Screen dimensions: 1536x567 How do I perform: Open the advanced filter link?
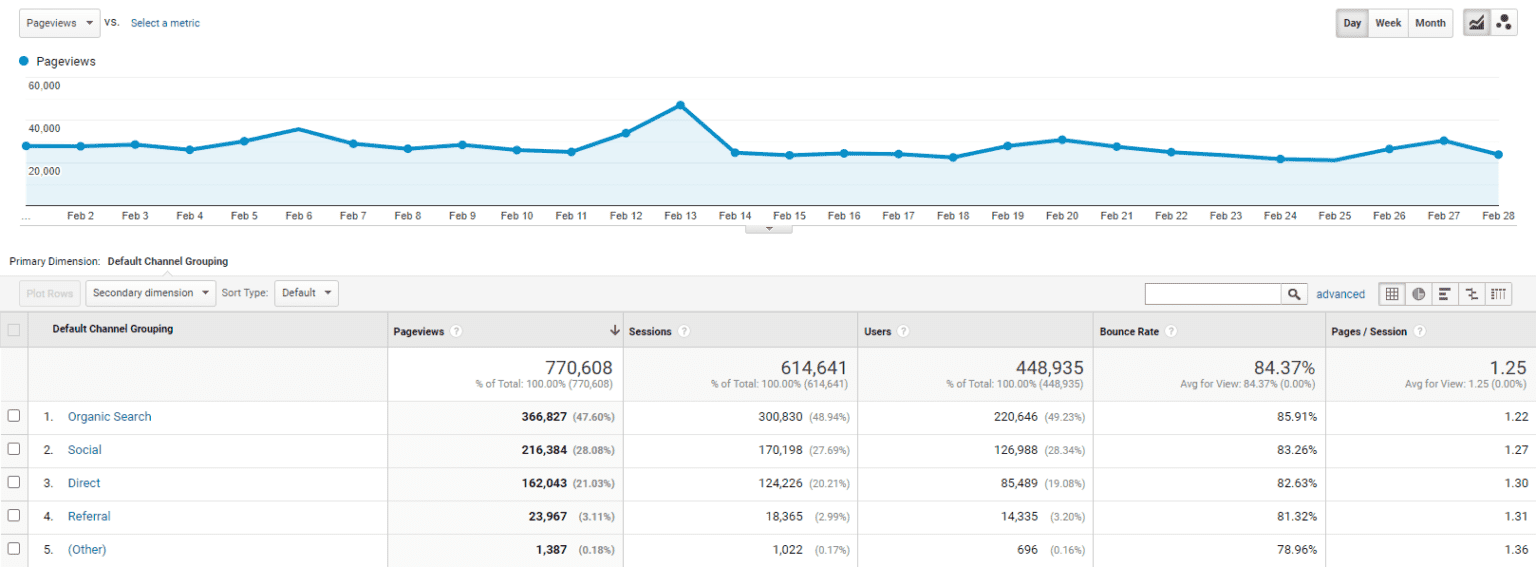1340,294
